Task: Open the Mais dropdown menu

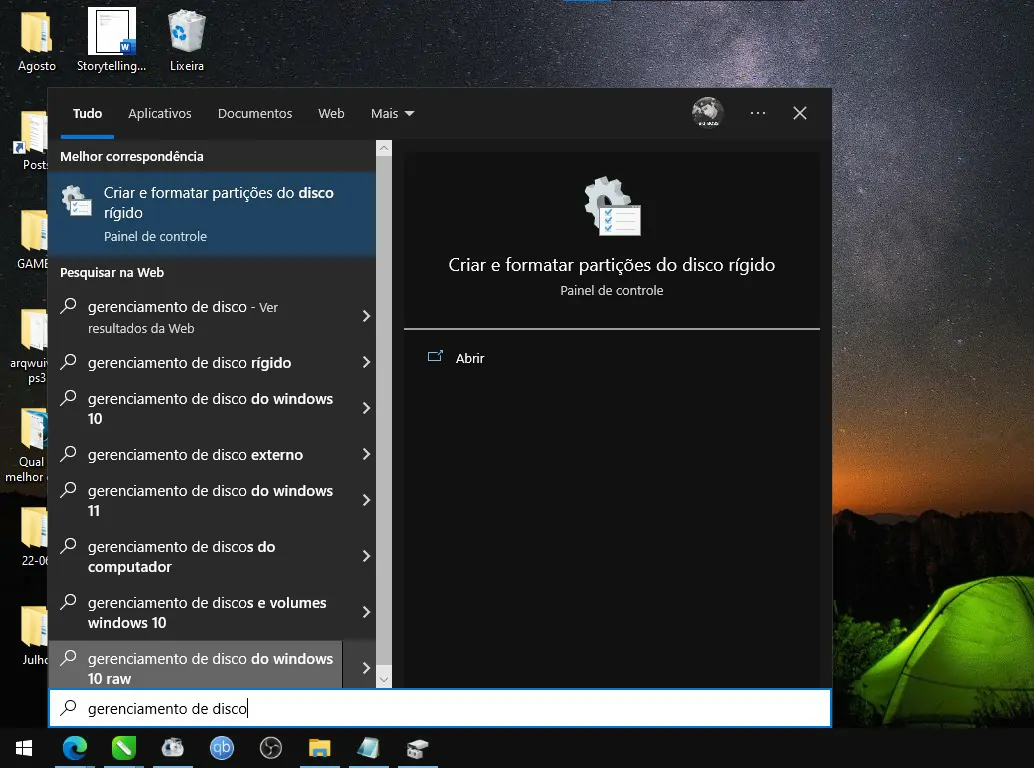Action: coord(392,113)
